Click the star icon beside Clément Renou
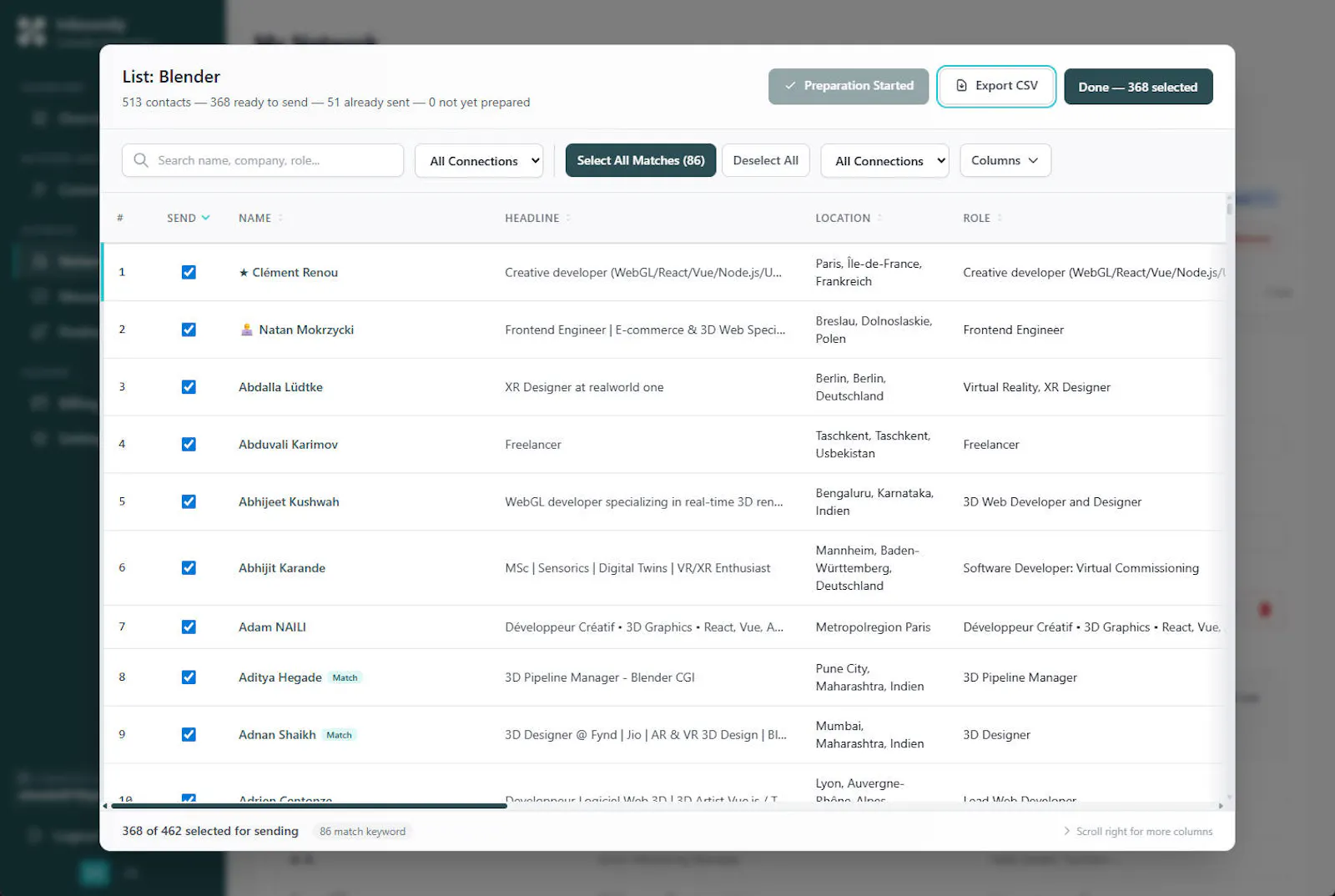The image size is (1335, 896). click(x=244, y=273)
